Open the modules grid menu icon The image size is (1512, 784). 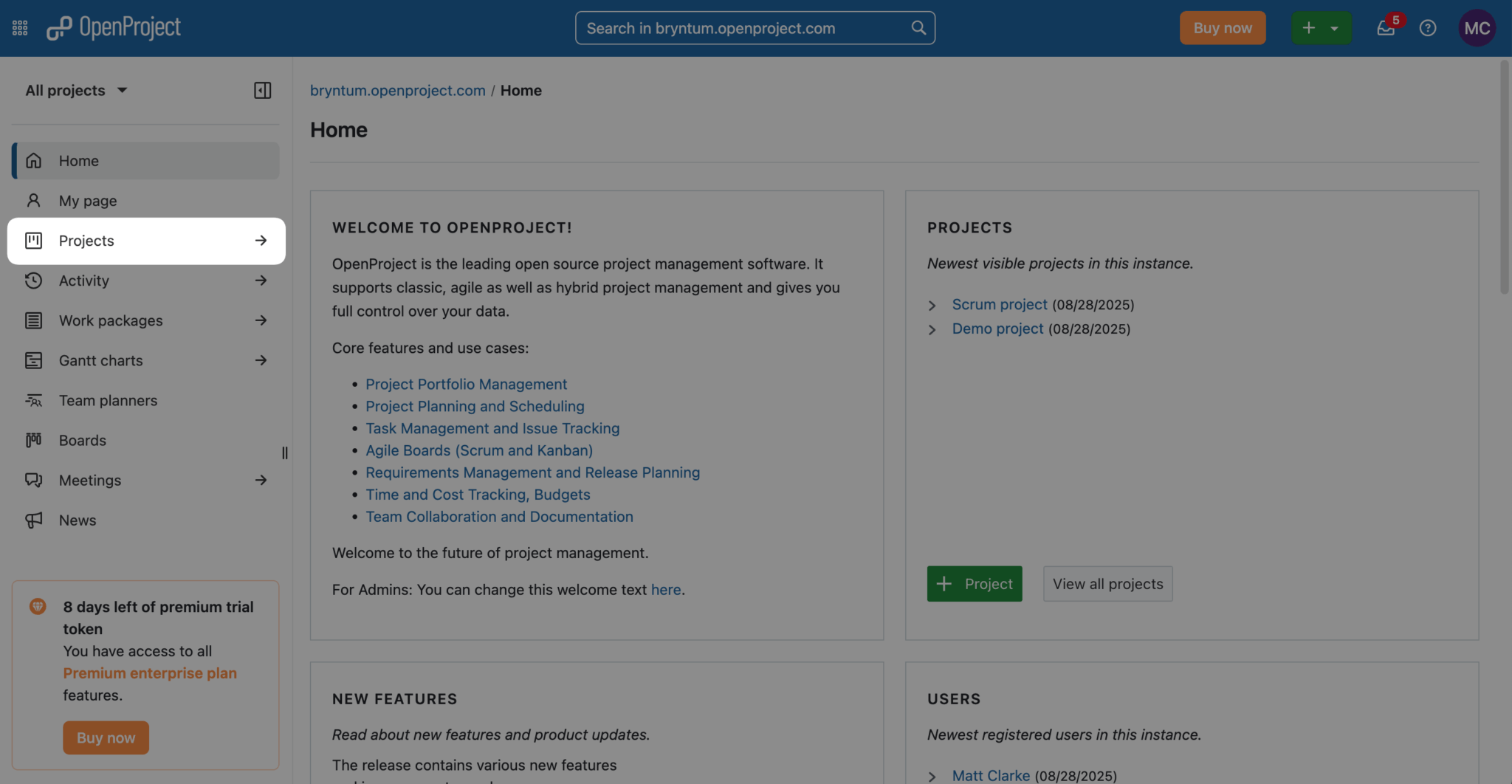(x=20, y=28)
